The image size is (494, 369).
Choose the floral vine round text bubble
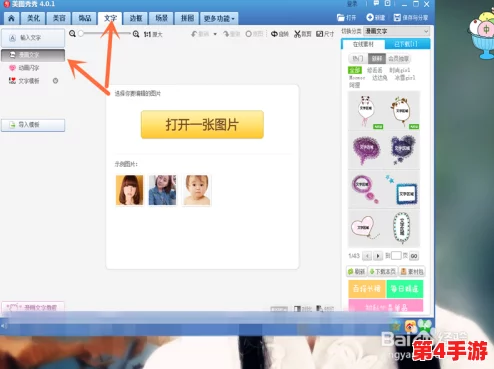coord(402,111)
